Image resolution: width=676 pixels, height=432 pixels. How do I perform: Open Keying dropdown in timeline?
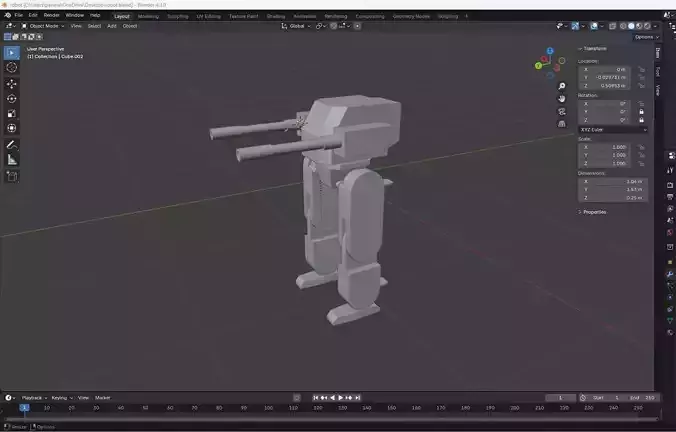click(x=62, y=398)
